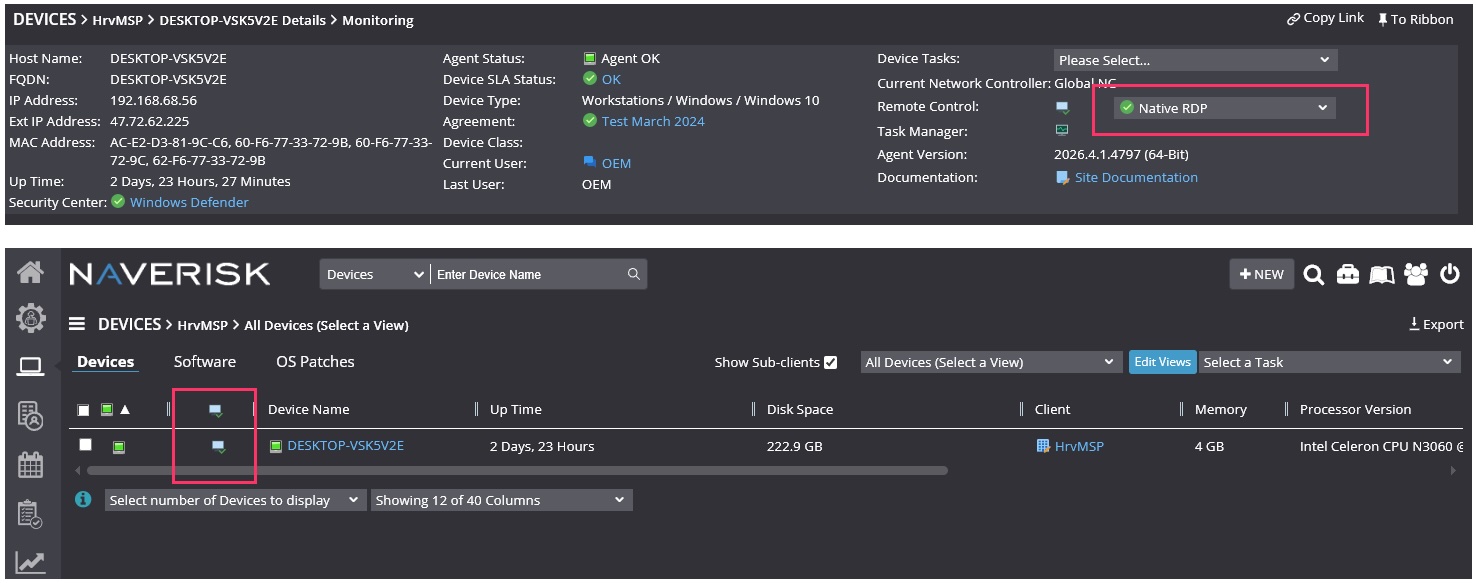Image resolution: width=1476 pixels, height=583 pixels.
Task: Open the calendar scheduling icon in sidebar
Action: [x=30, y=465]
